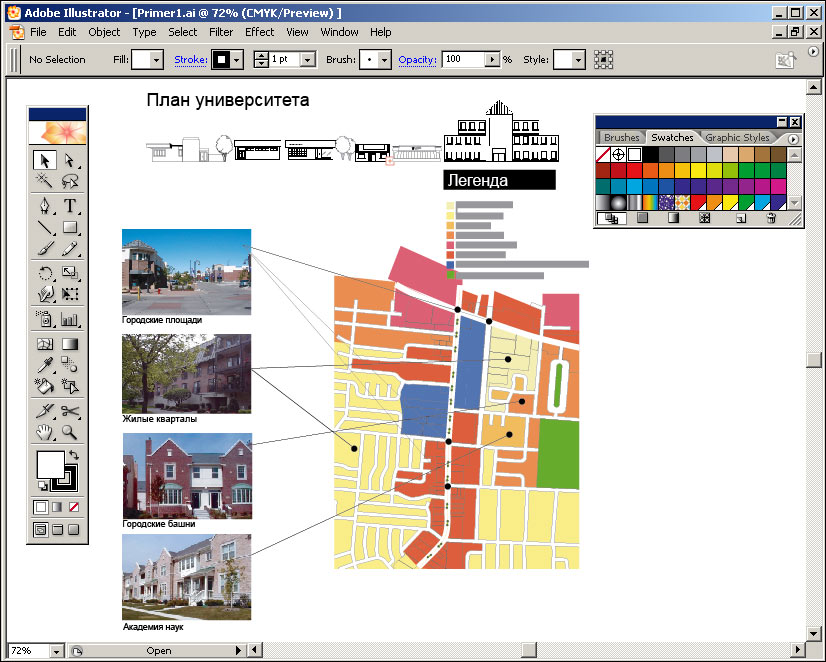Select the Pen tool
The image size is (826, 662).
point(44,205)
